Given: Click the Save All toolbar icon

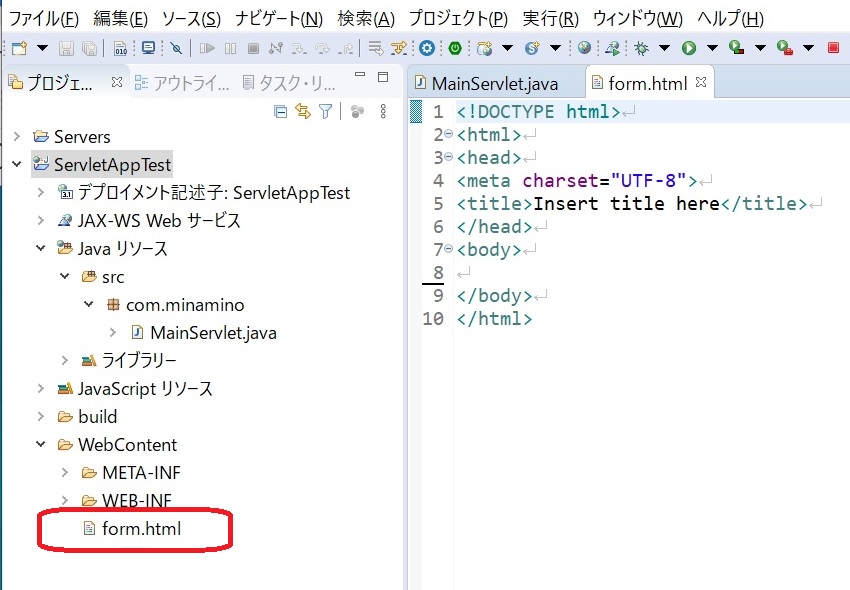Looking at the screenshot, I should [89, 48].
